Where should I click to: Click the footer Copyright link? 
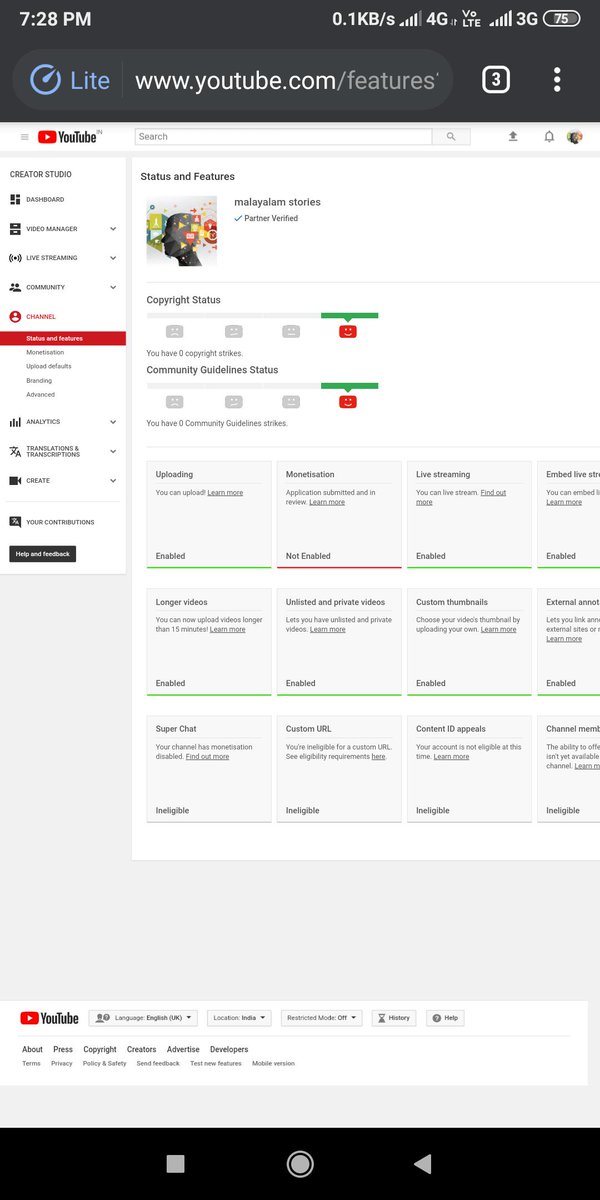coord(100,1050)
